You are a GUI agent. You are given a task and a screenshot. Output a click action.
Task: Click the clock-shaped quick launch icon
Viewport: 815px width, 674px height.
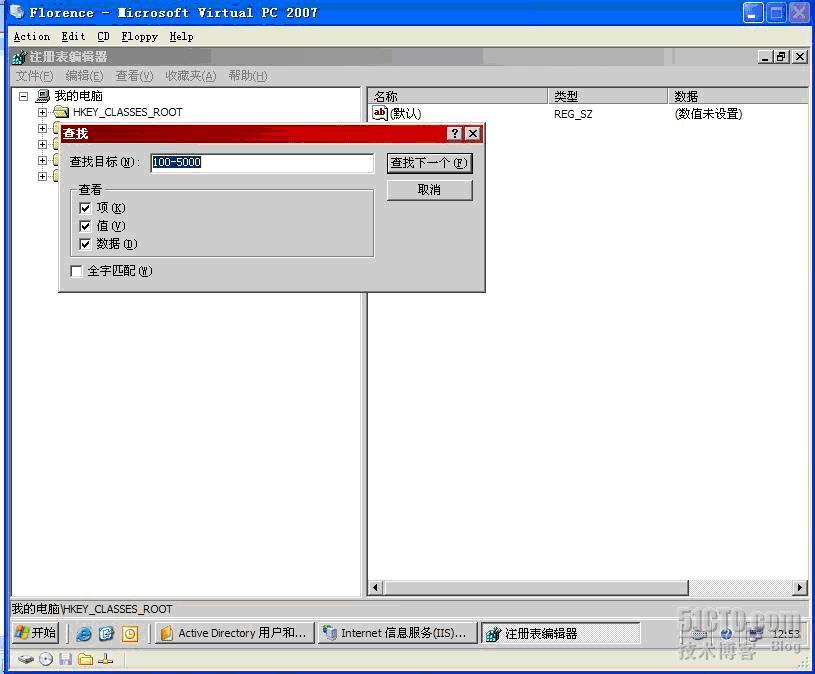(130, 633)
